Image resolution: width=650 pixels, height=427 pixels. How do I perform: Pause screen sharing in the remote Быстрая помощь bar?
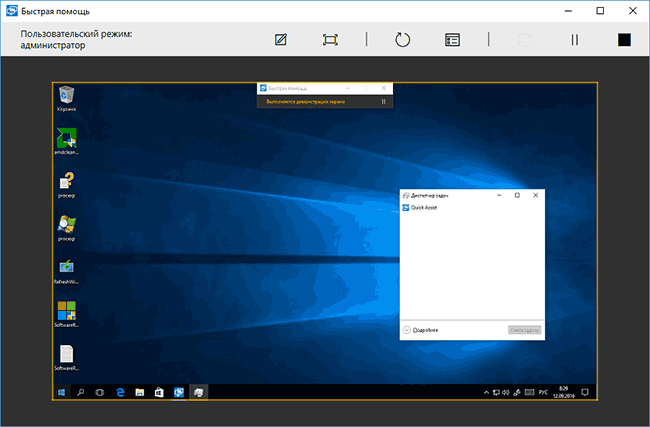point(383,102)
